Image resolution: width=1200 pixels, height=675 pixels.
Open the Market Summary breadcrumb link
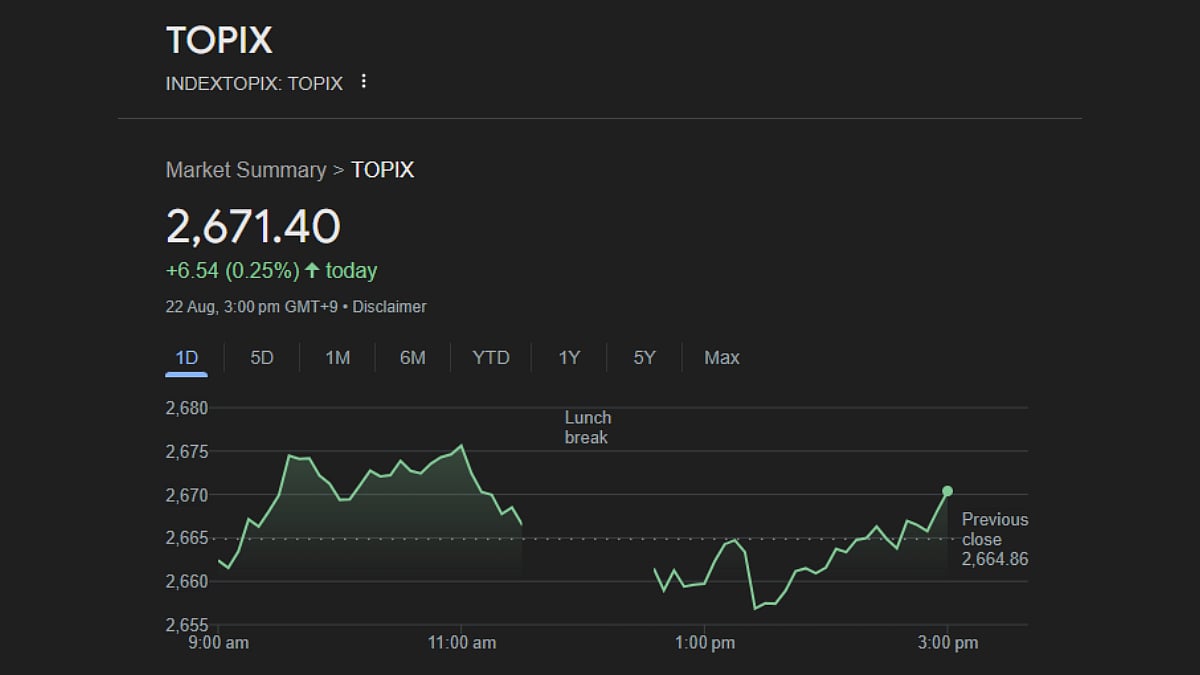(x=245, y=170)
